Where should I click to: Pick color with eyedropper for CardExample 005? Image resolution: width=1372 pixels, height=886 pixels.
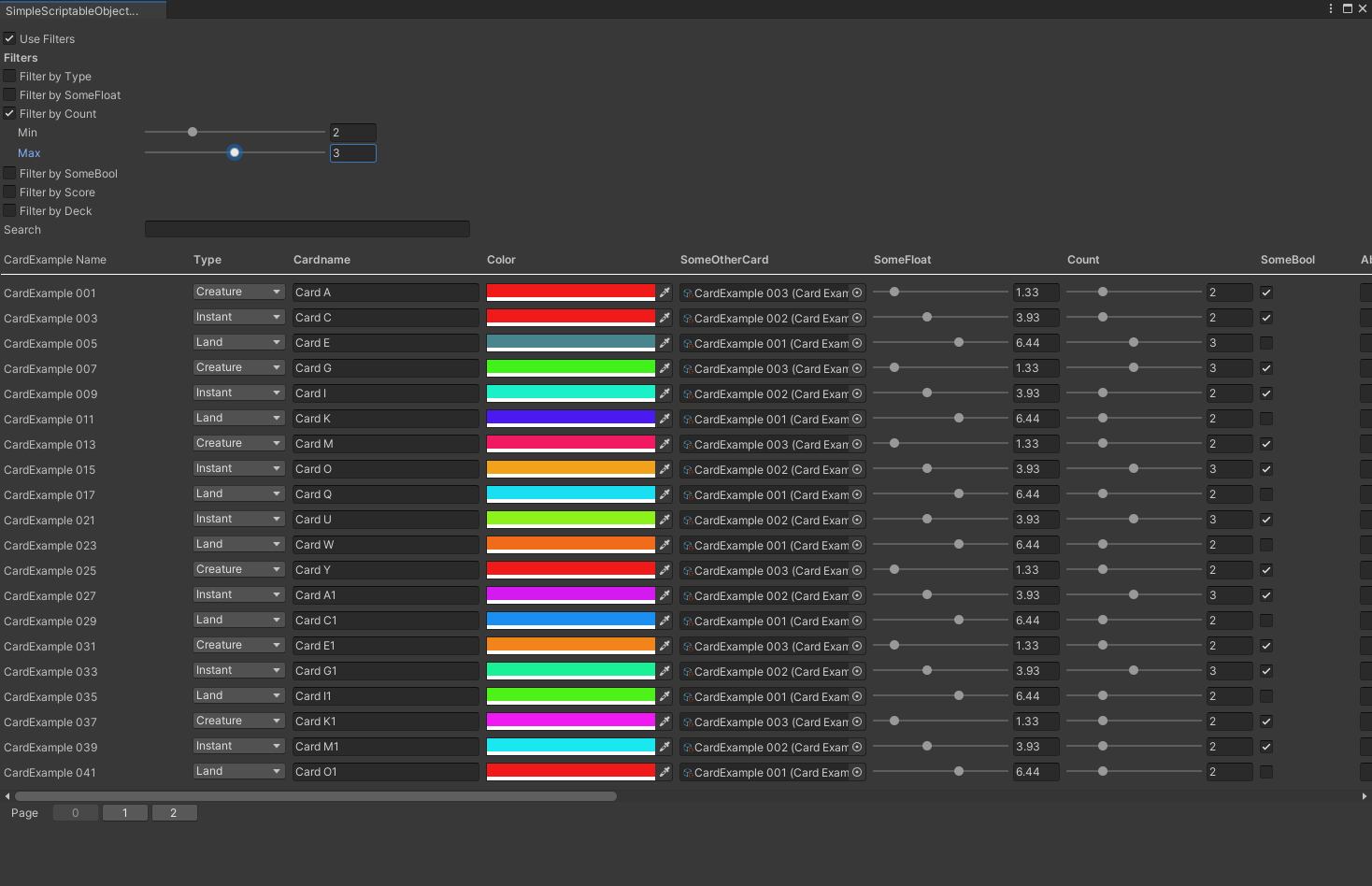(x=665, y=343)
